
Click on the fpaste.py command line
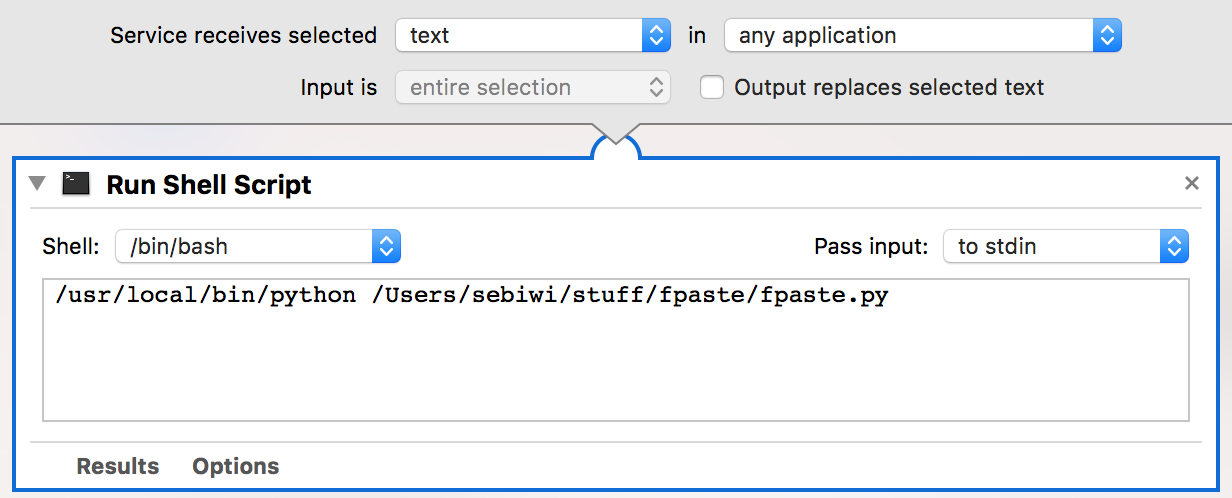point(472,296)
